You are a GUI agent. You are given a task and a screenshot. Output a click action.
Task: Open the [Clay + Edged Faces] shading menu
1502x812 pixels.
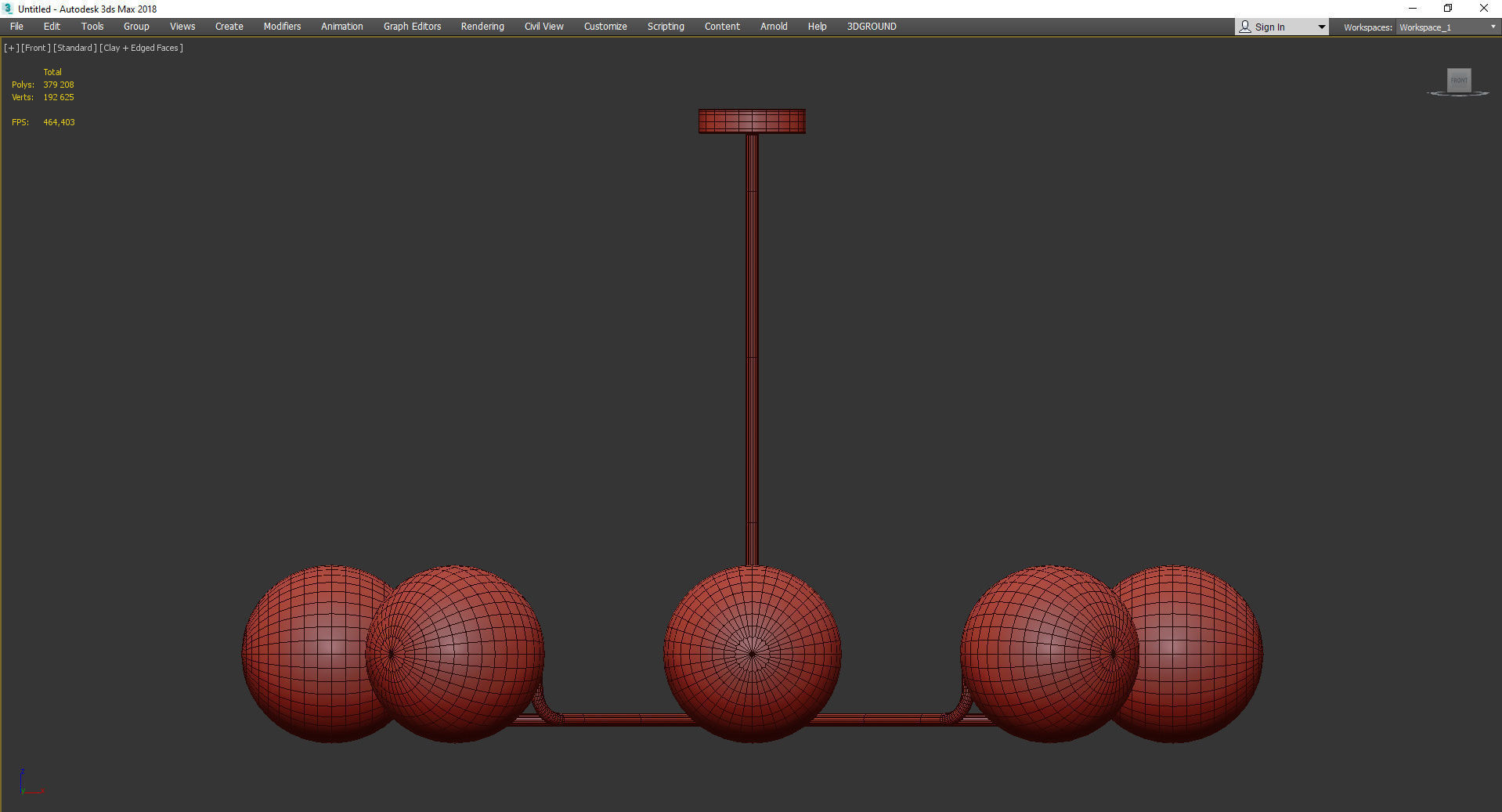142,48
